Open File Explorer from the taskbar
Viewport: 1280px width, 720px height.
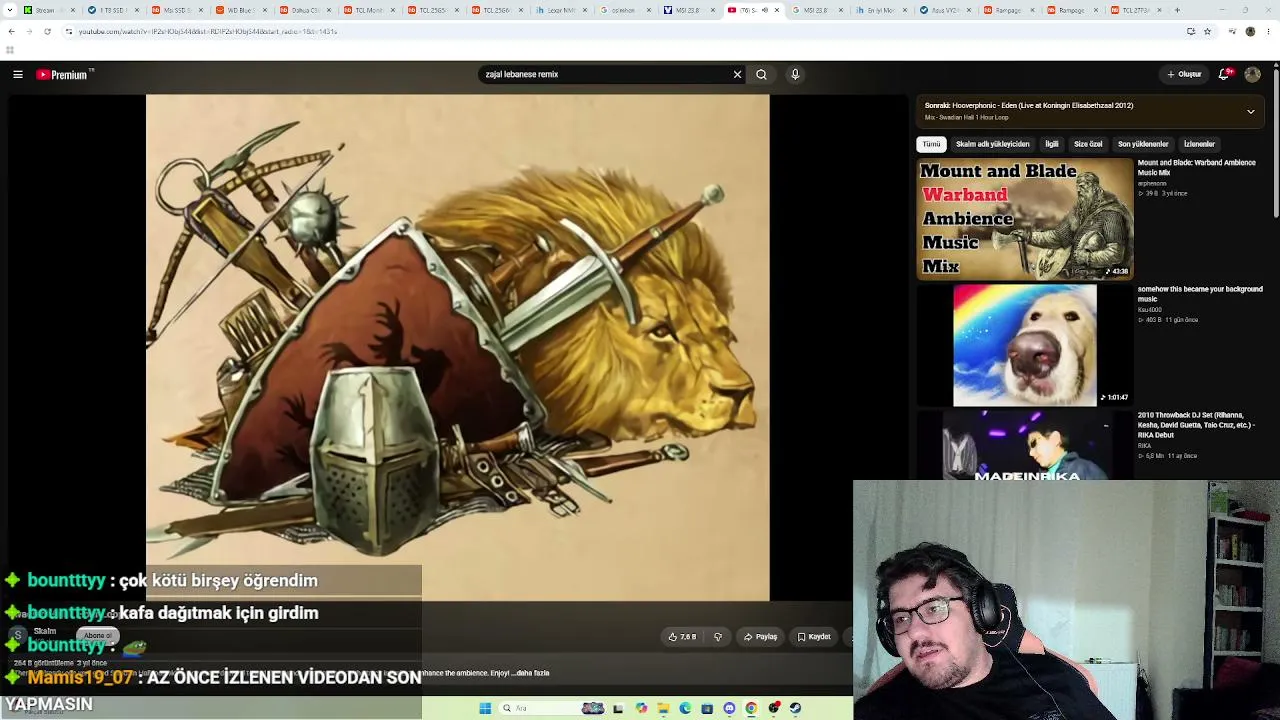663,708
